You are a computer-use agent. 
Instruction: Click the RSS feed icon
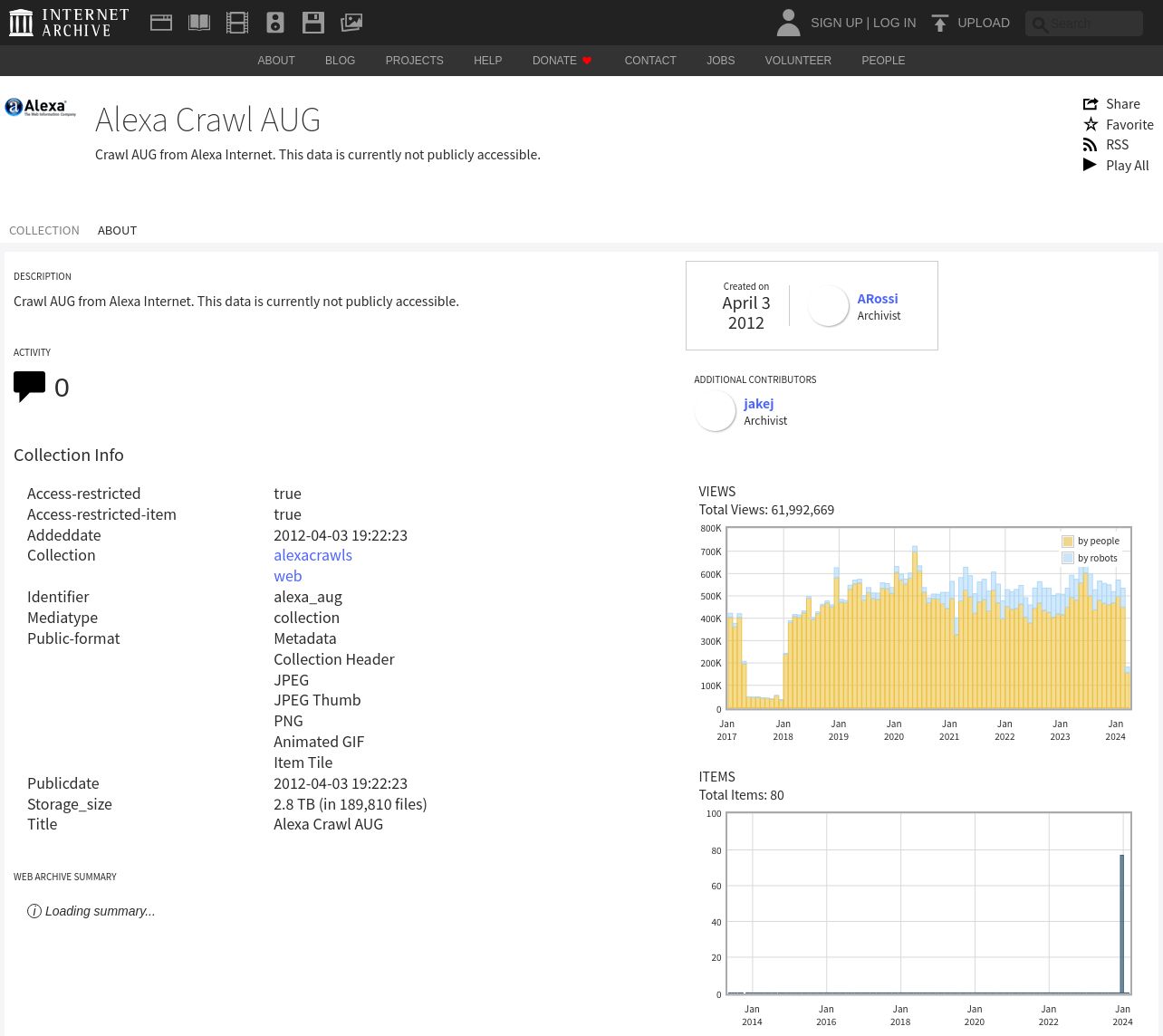[1091, 145]
